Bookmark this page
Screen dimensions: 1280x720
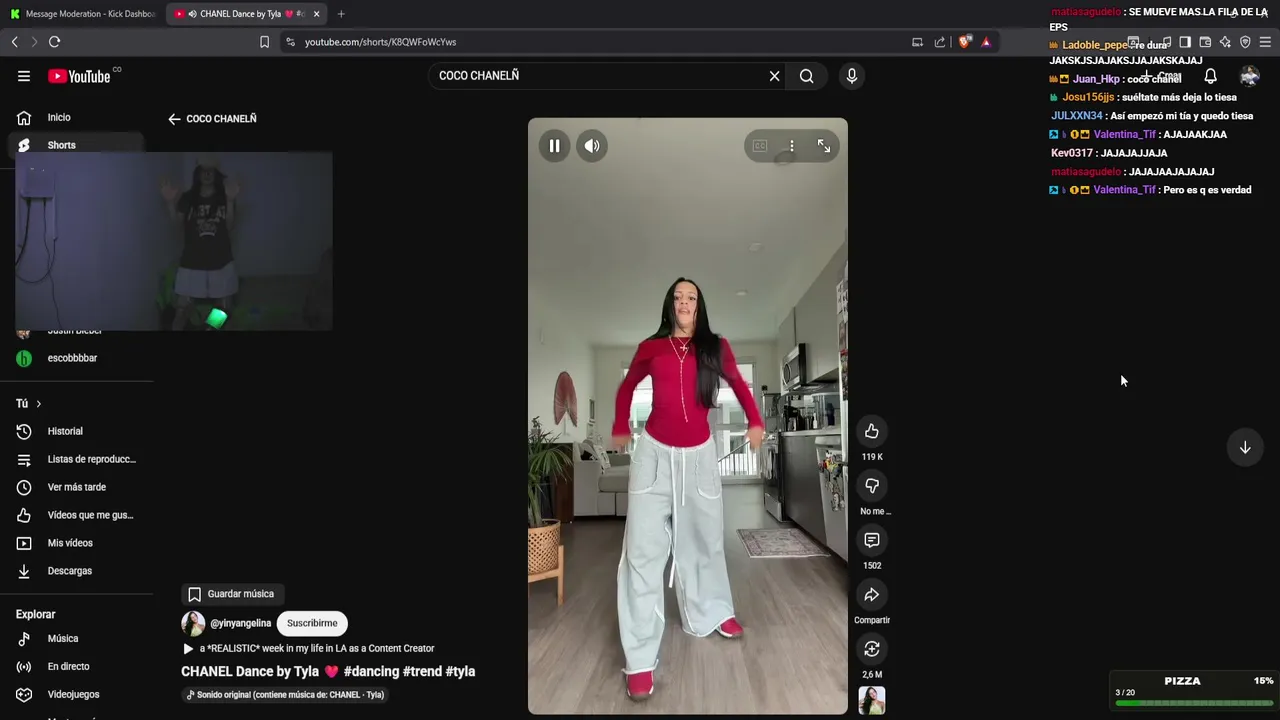[x=264, y=42]
